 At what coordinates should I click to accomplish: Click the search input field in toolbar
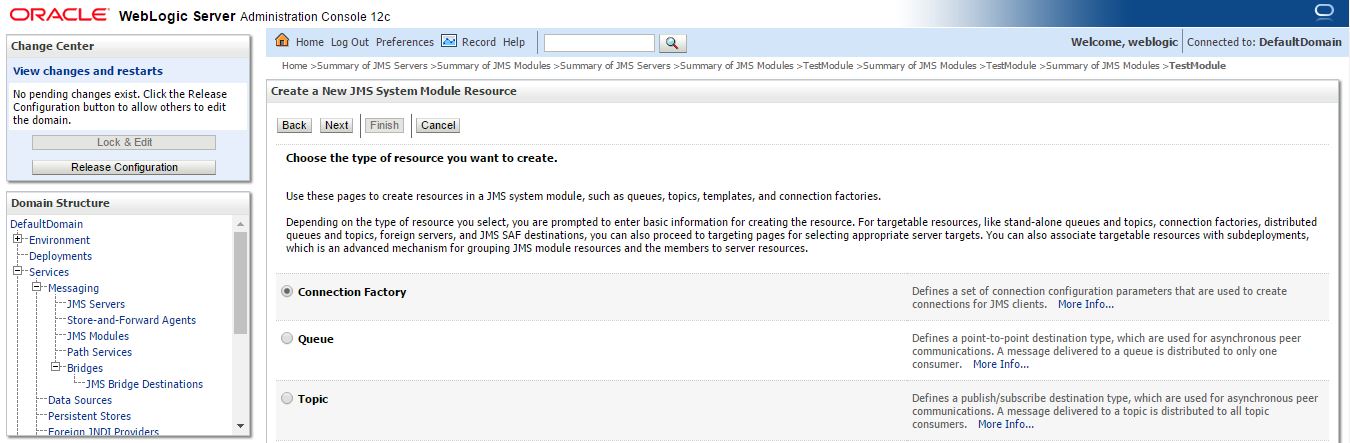point(599,43)
